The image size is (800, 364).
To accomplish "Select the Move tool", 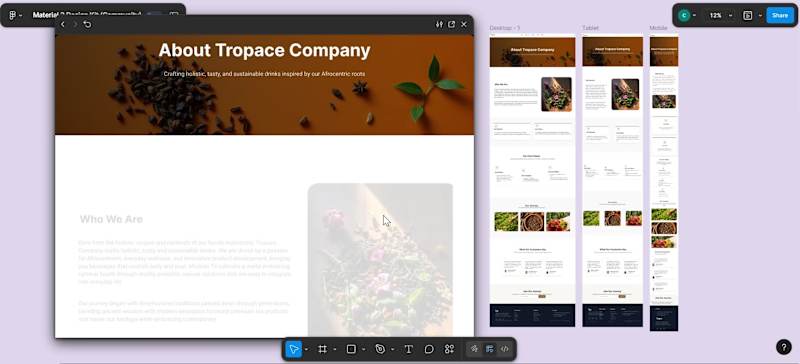I will pyautogui.click(x=293, y=349).
